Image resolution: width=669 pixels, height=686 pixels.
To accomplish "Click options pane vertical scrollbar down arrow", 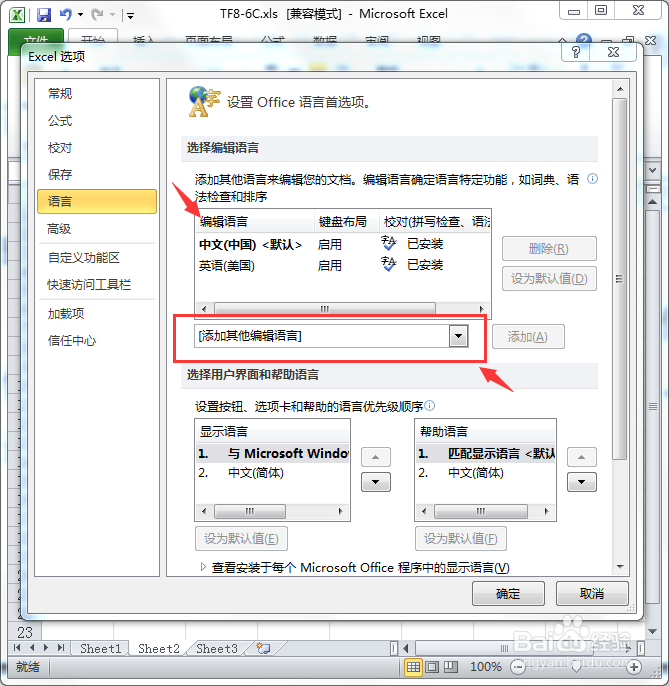I will pos(620,567).
